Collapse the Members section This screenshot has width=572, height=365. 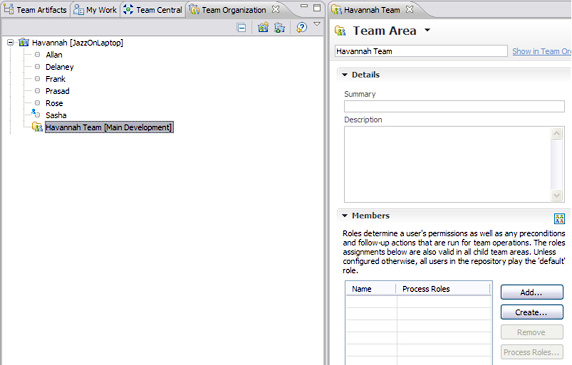[344, 215]
